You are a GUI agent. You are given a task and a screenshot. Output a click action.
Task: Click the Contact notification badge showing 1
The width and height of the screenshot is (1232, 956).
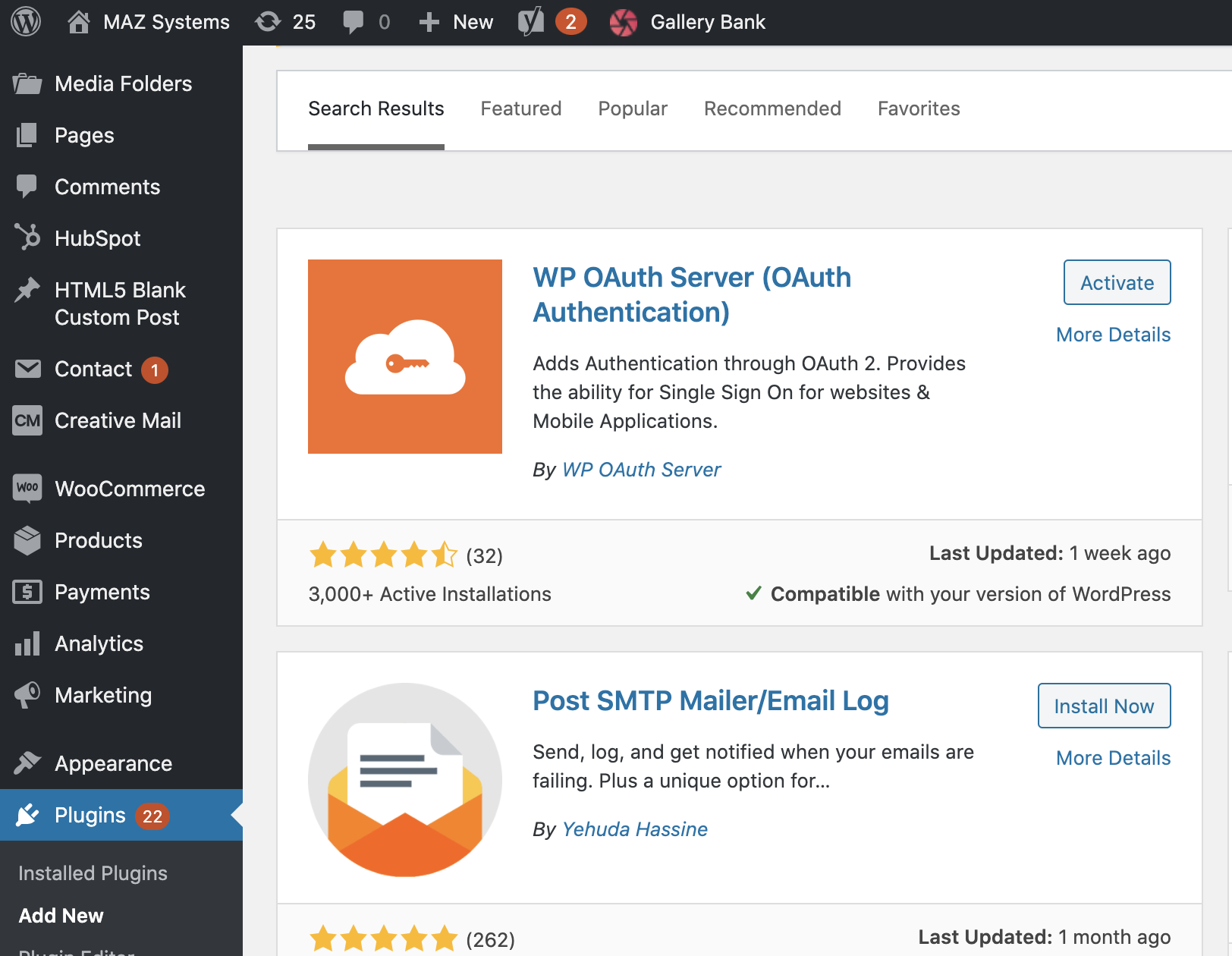coord(155,370)
